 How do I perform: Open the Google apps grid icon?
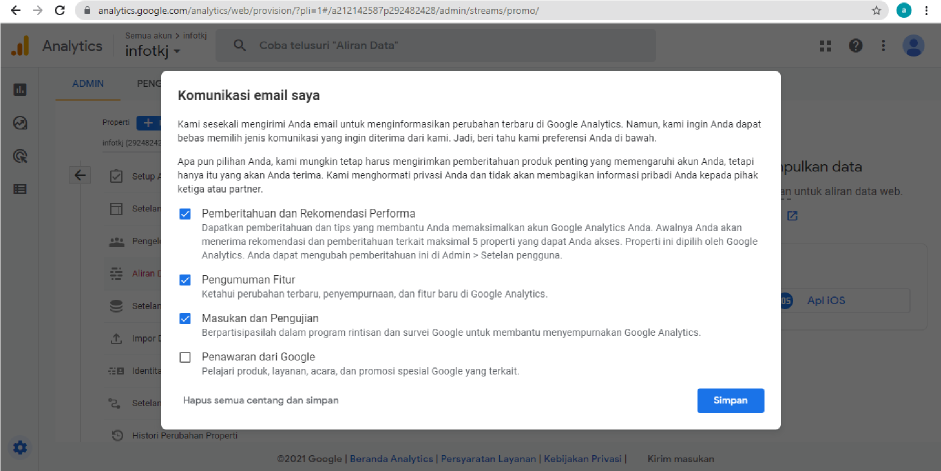826,46
